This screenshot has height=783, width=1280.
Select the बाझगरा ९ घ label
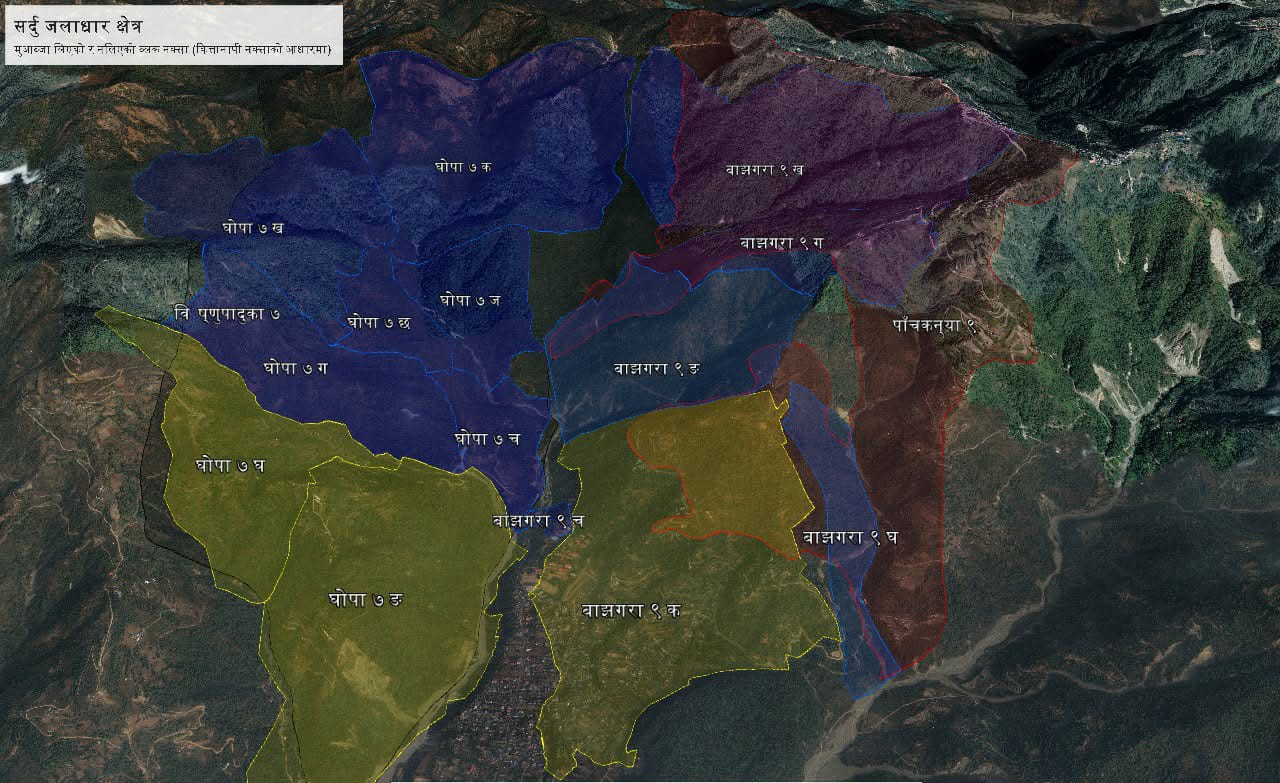pos(850,537)
